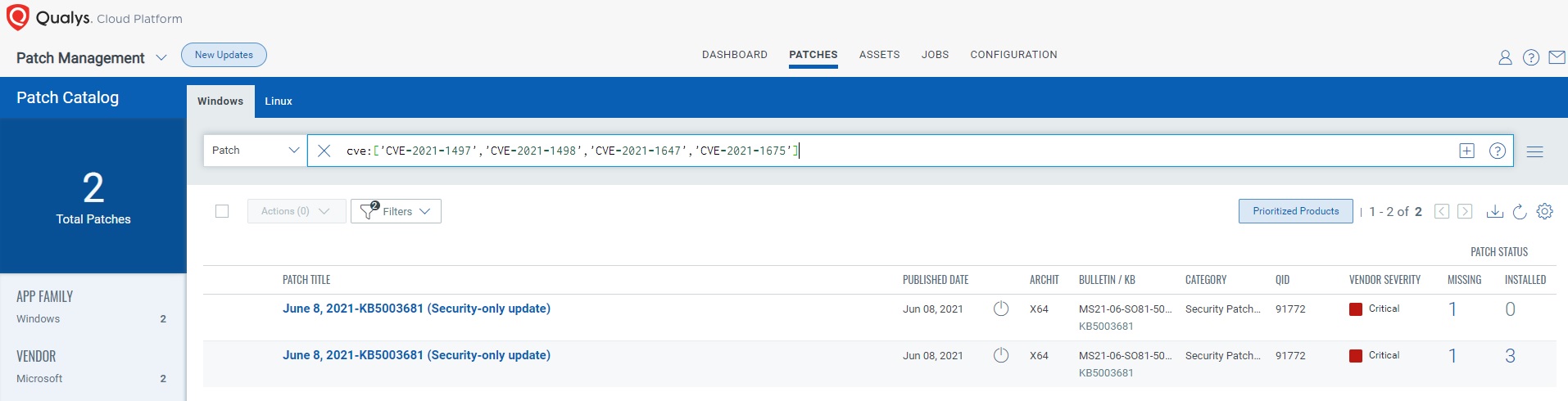The image size is (1568, 401).
Task: Click the red Critical swatch in second row
Action: (1355, 356)
